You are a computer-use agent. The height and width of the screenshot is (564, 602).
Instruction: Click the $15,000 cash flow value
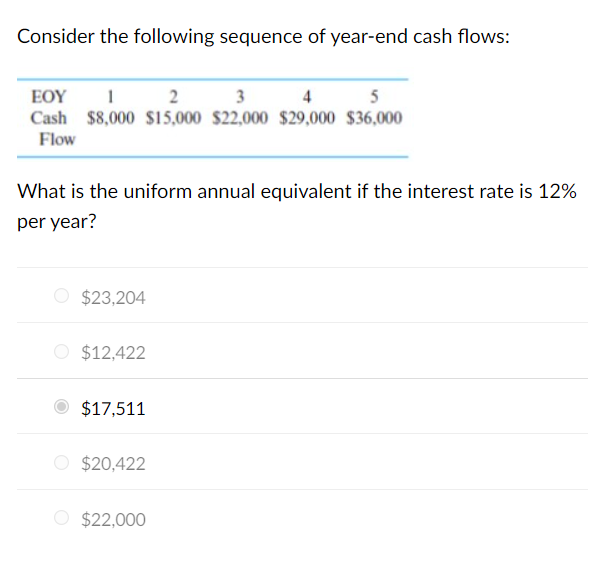tap(173, 118)
